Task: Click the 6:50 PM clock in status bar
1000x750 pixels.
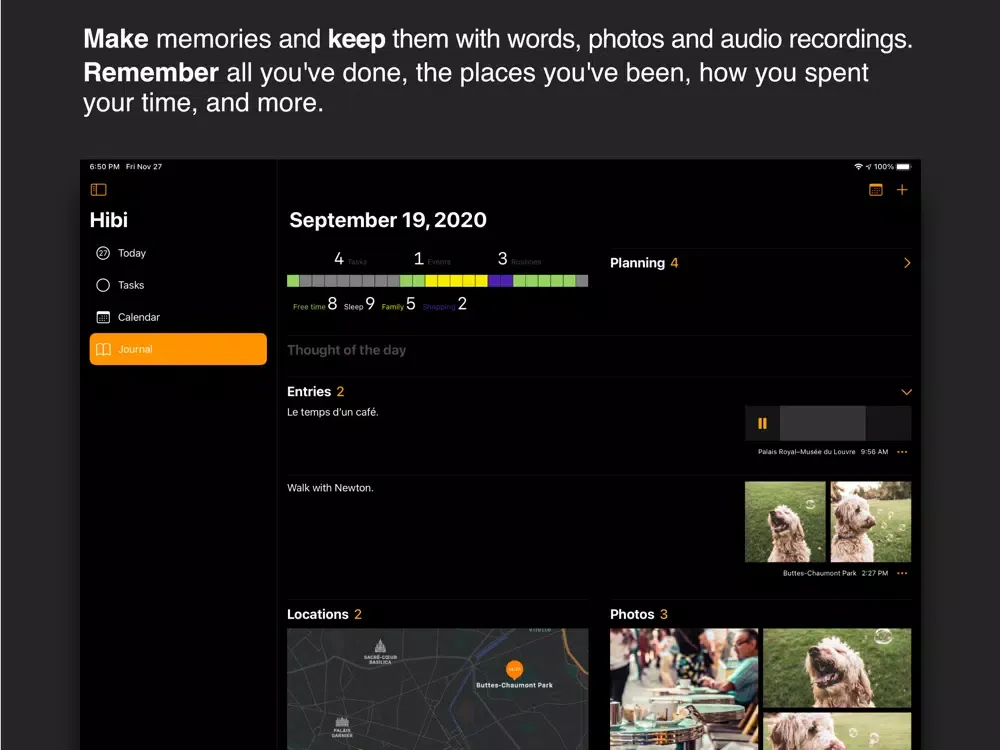Action: click(x=105, y=166)
